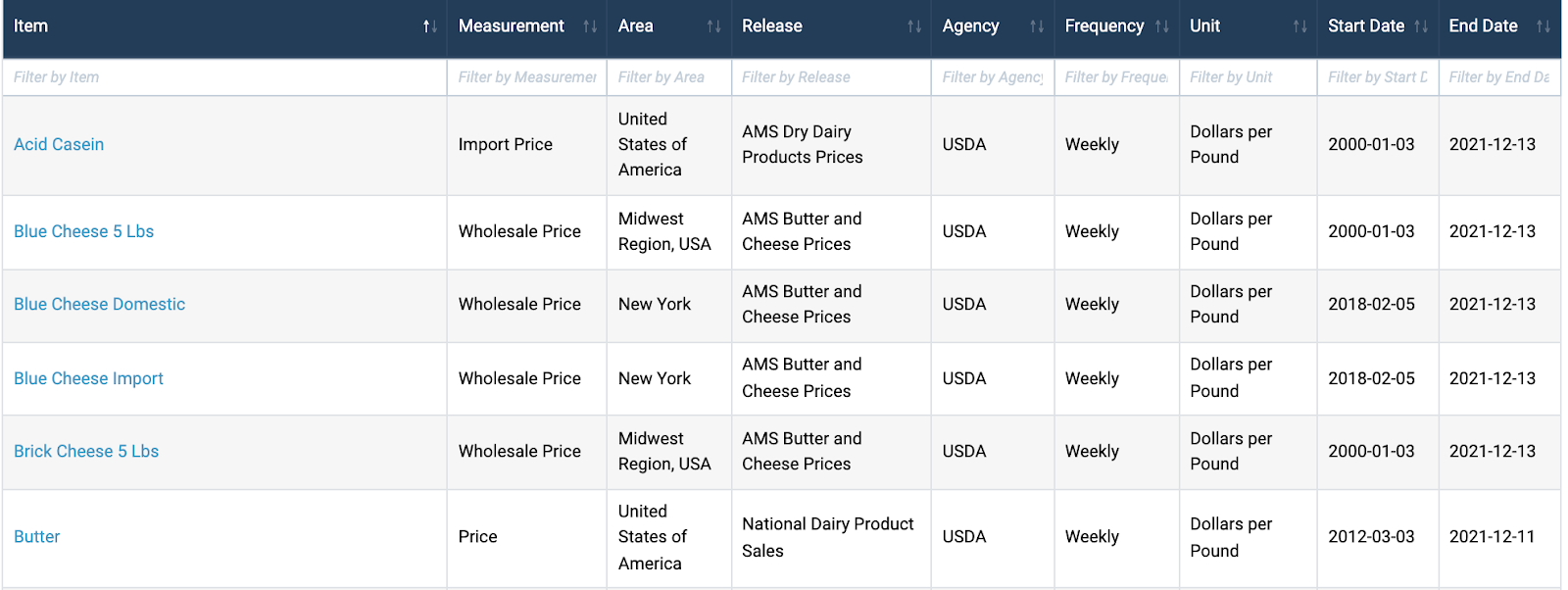Click the Filter by Area input
1568x590 pixels.
click(668, 76)
